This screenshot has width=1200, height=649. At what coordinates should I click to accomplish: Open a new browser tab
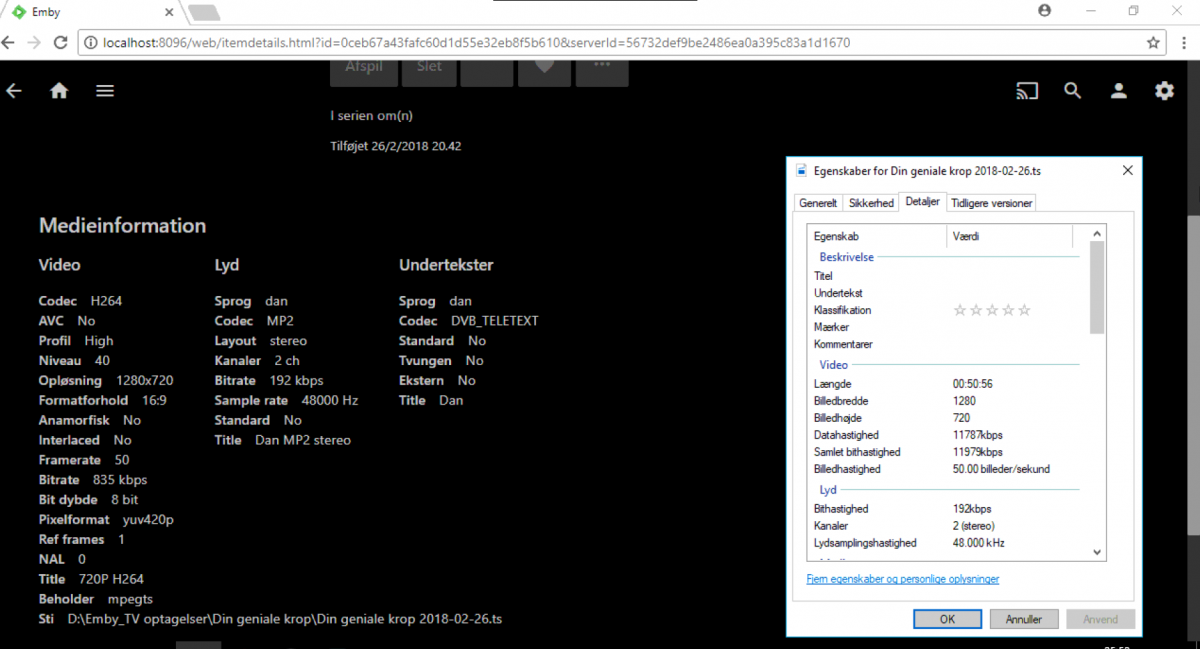click(x=203, y=12)
